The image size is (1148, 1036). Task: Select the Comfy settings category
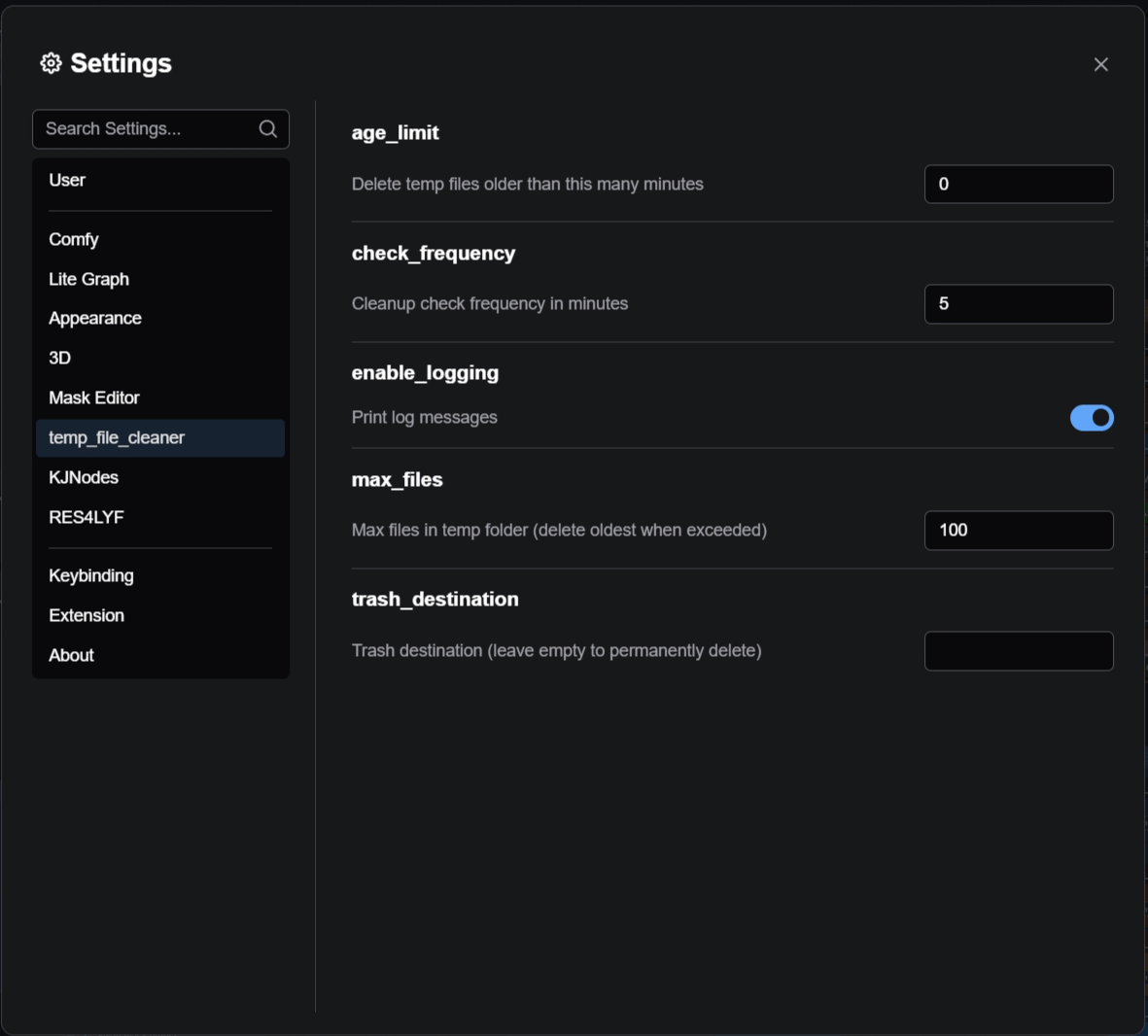click(x=74, y=240)
